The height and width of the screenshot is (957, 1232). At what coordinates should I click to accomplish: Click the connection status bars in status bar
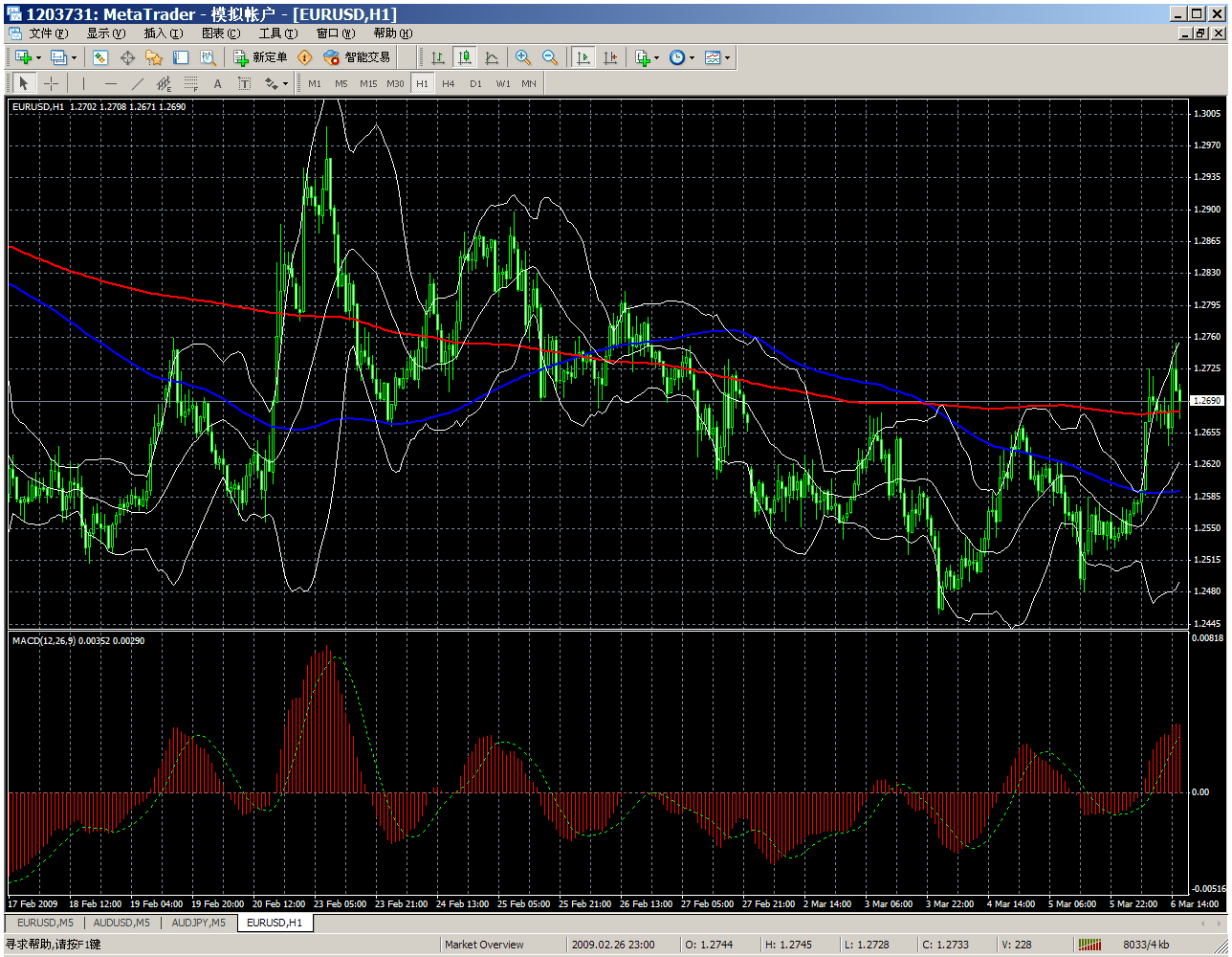[x=1089, y=945]
